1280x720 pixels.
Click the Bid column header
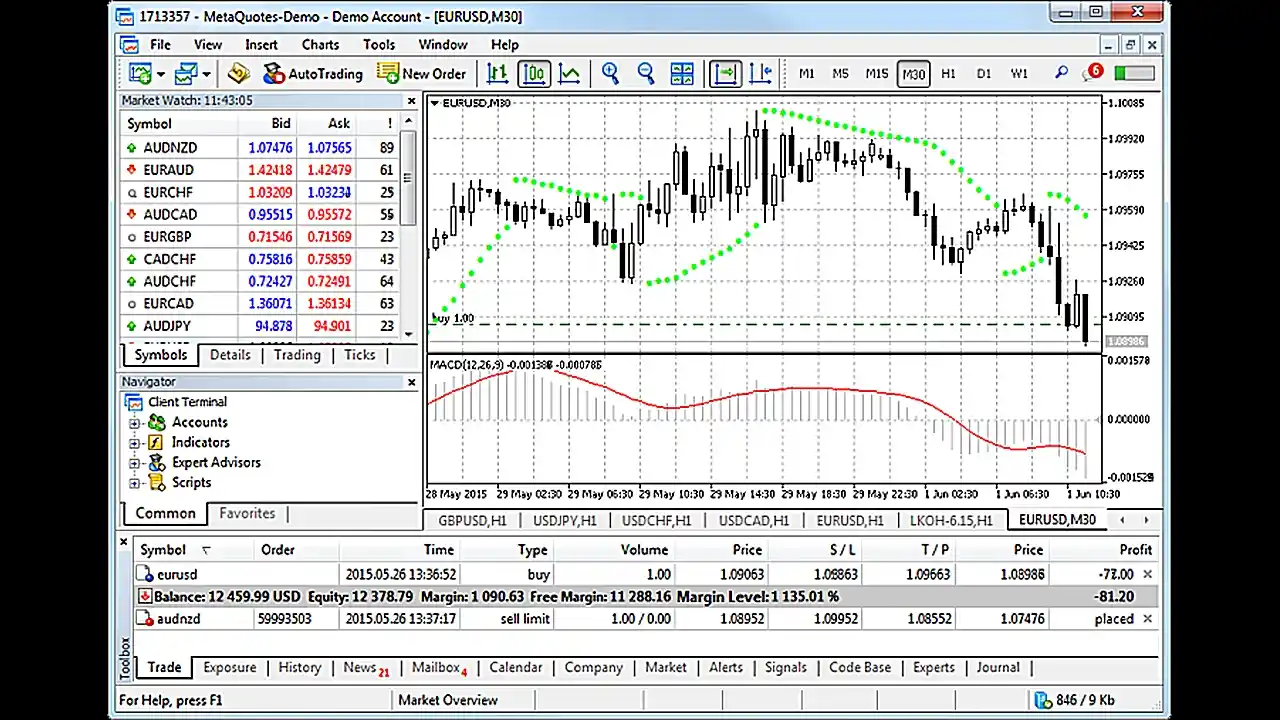pyautogui.click(x=281, y=123)
